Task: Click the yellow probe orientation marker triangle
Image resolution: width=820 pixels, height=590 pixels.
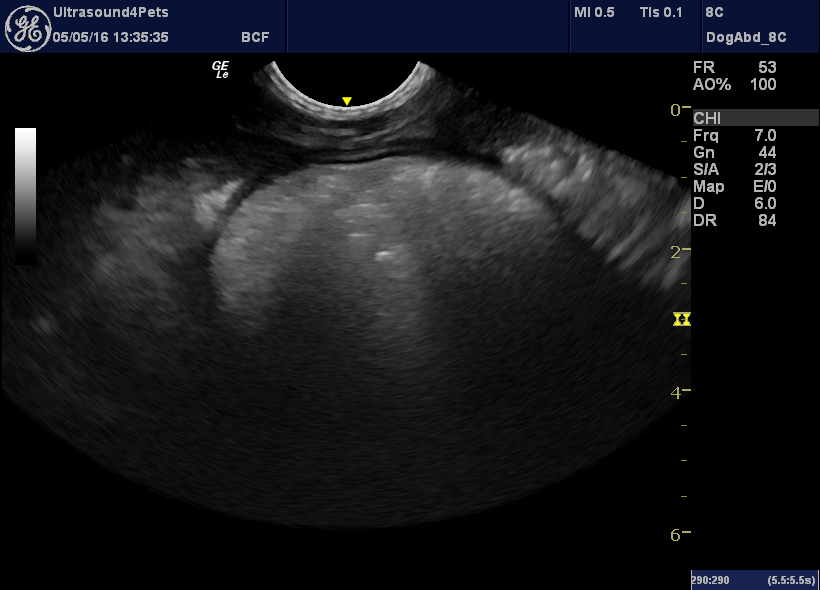Action: click(347, 101)
